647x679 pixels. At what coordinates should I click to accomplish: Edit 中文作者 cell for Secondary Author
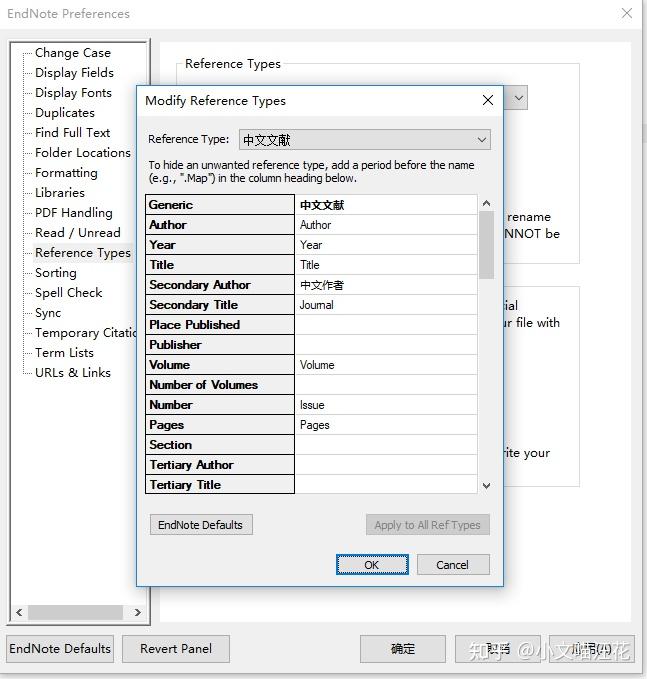click(x=386, y=285)
